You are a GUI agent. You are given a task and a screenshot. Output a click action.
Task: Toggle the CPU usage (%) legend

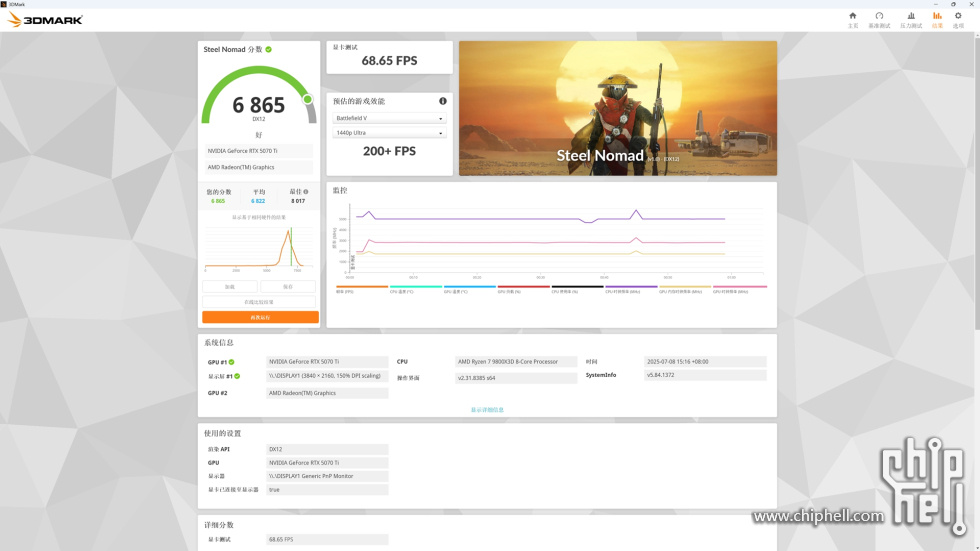click(x=577, y=289)
